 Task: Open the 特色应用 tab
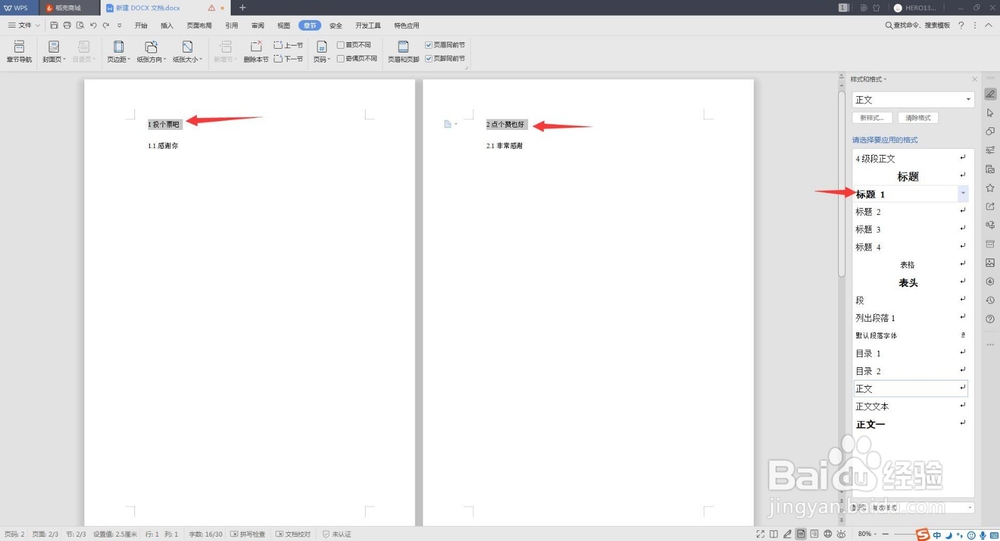coord(406,26)
